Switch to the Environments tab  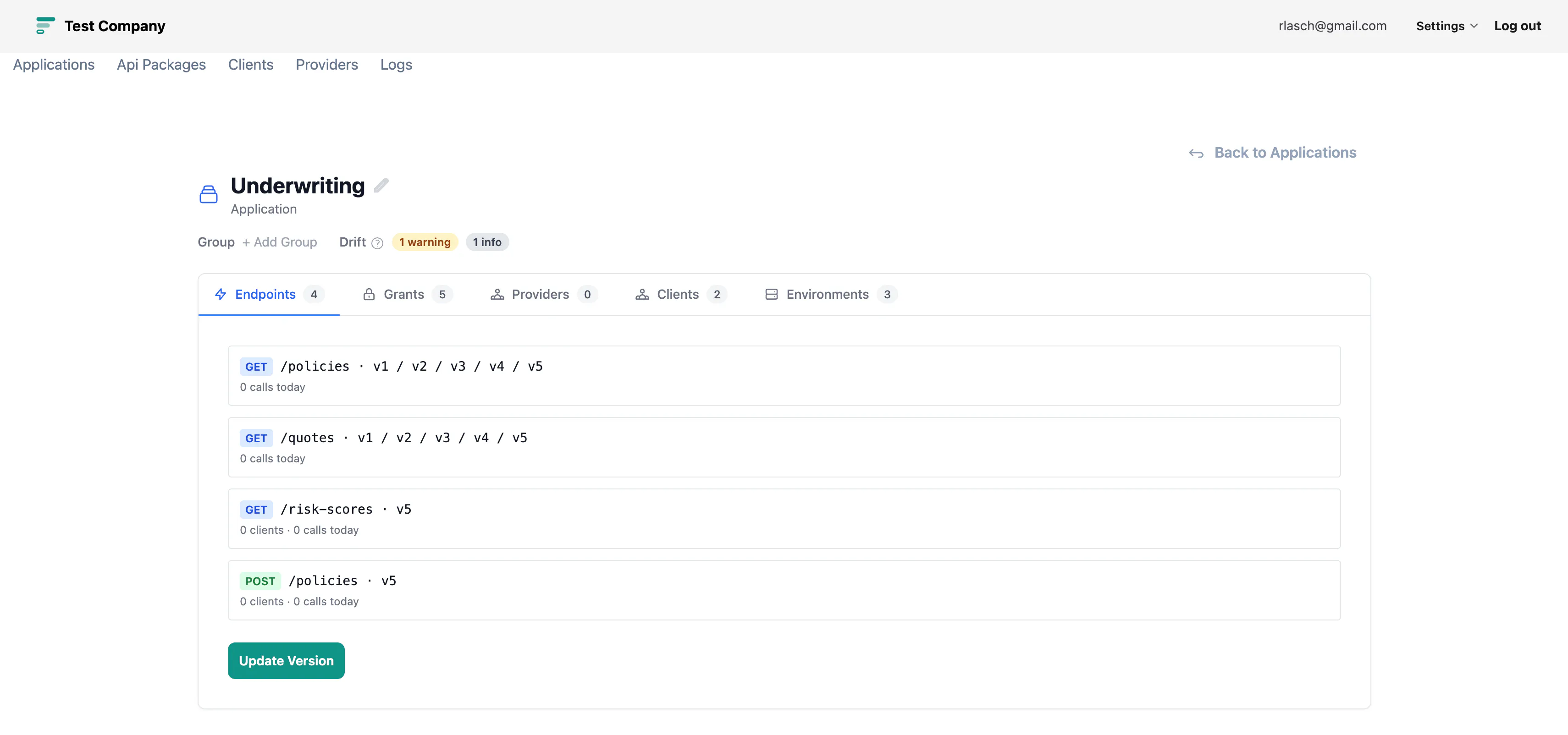831,295
